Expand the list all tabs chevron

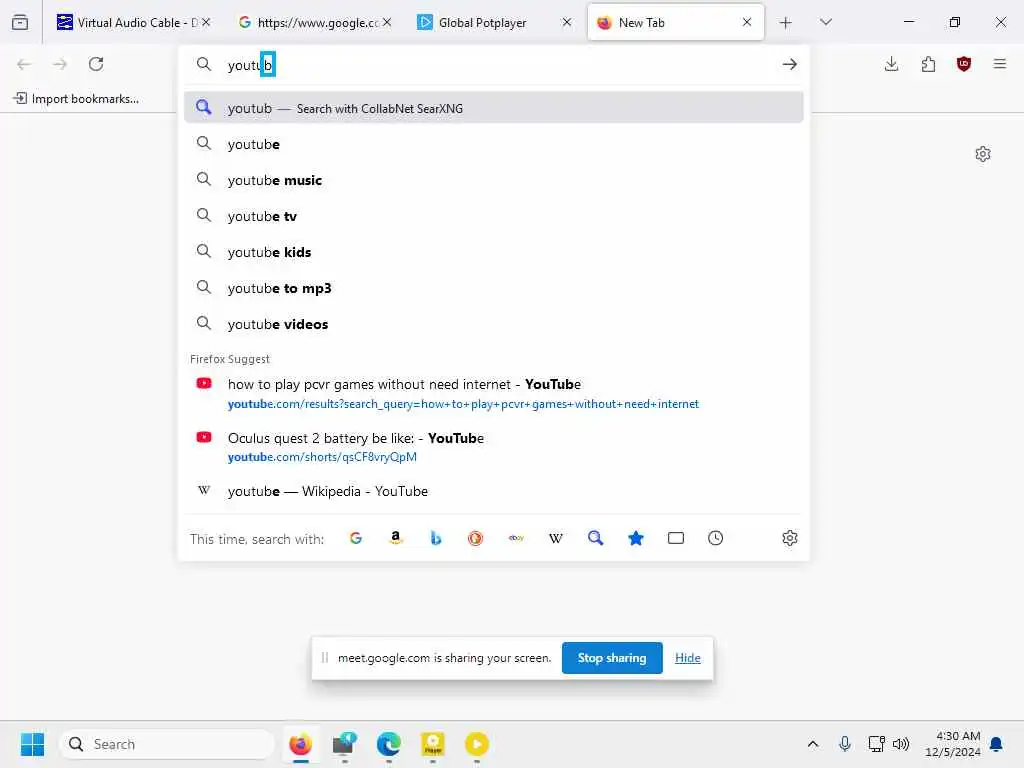(x=825, y=22)
